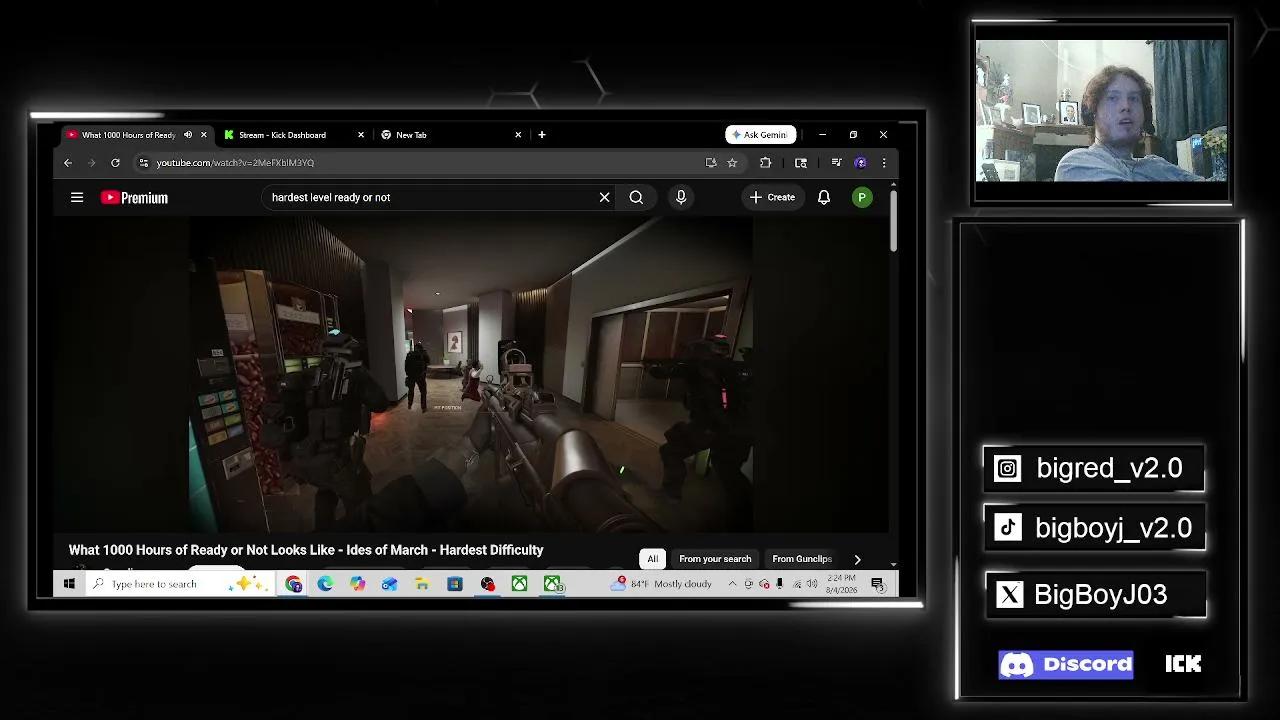Close the YouTube video tab

[204, 135]
